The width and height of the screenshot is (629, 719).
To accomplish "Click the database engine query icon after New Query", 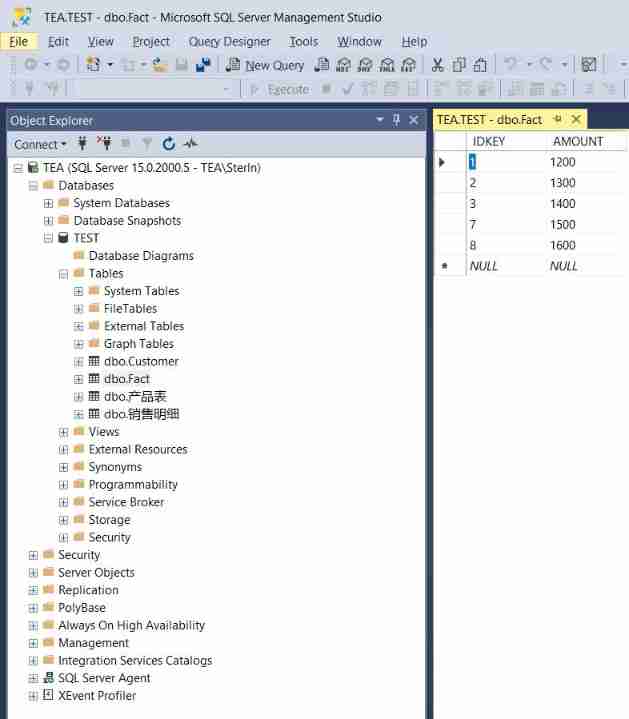I will coord(322,65).
